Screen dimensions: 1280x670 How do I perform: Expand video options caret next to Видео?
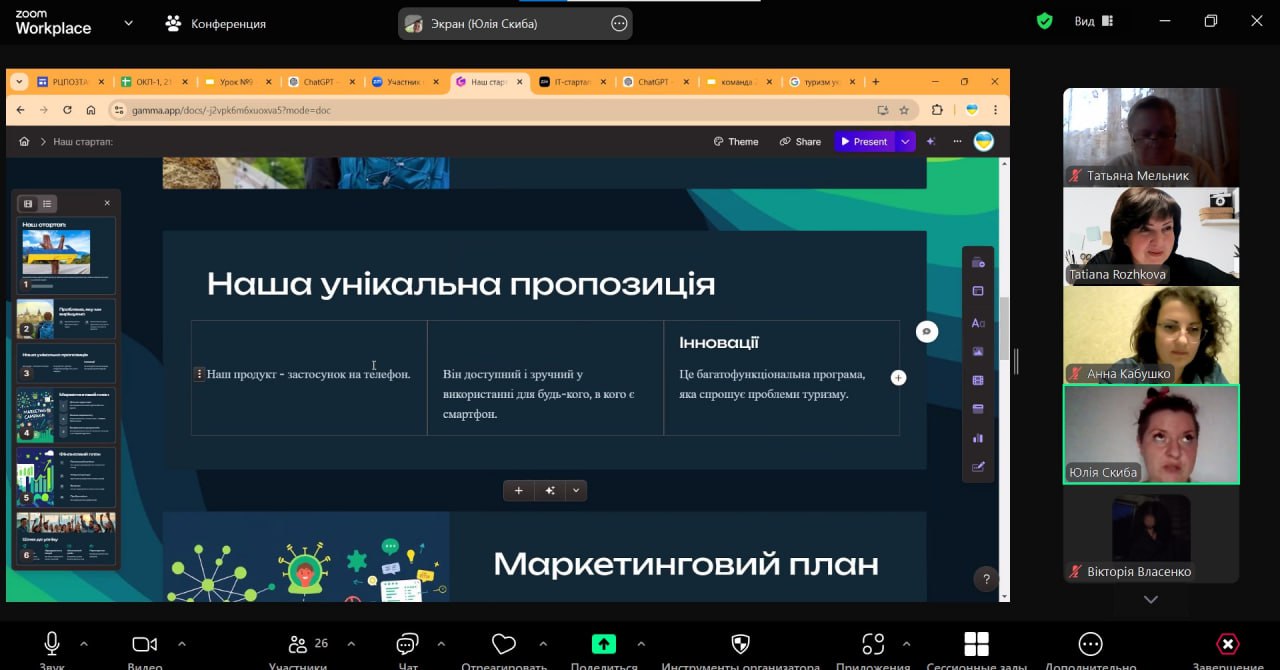pos(181,644)
